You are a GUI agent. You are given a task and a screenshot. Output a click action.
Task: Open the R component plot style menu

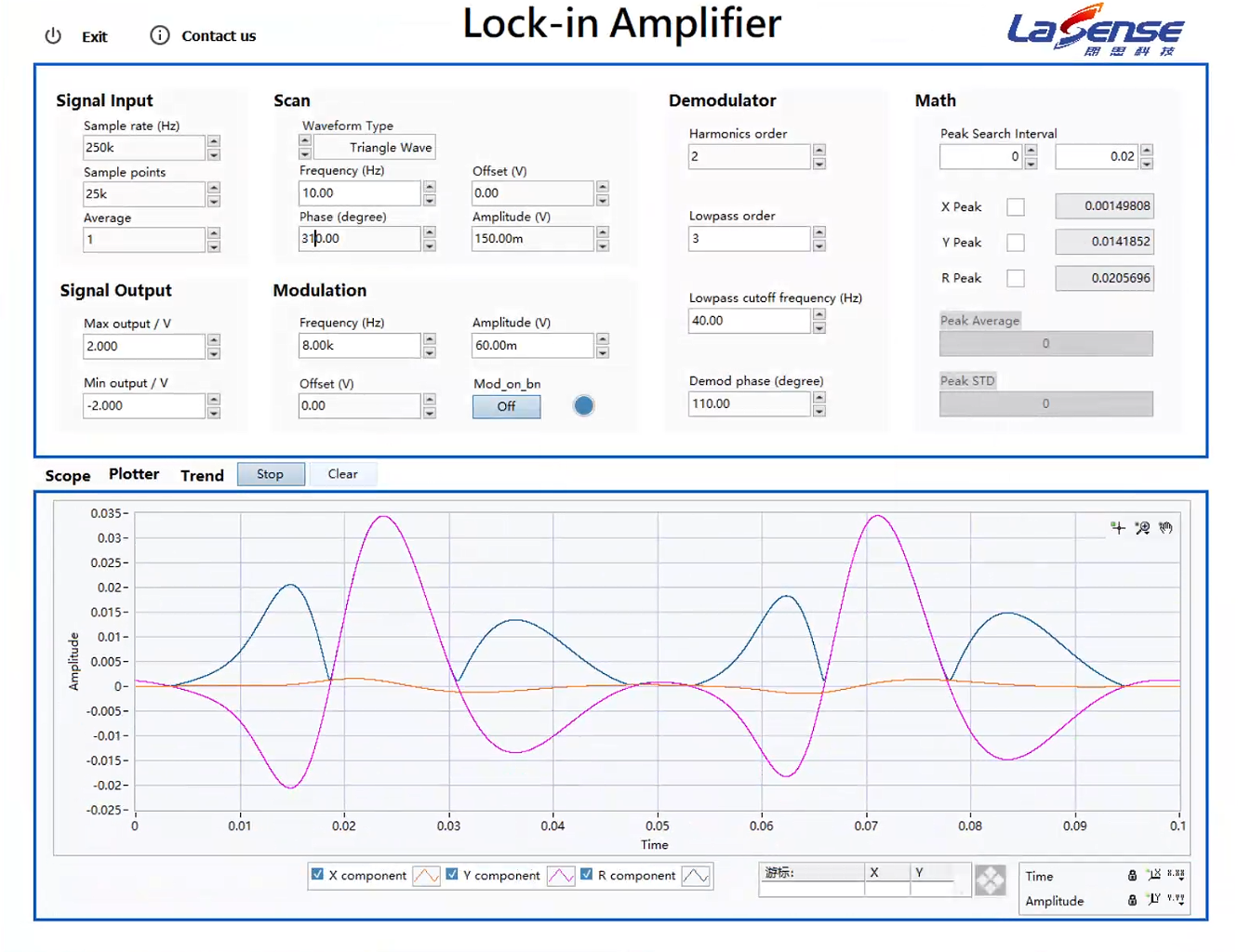(696, 876)
